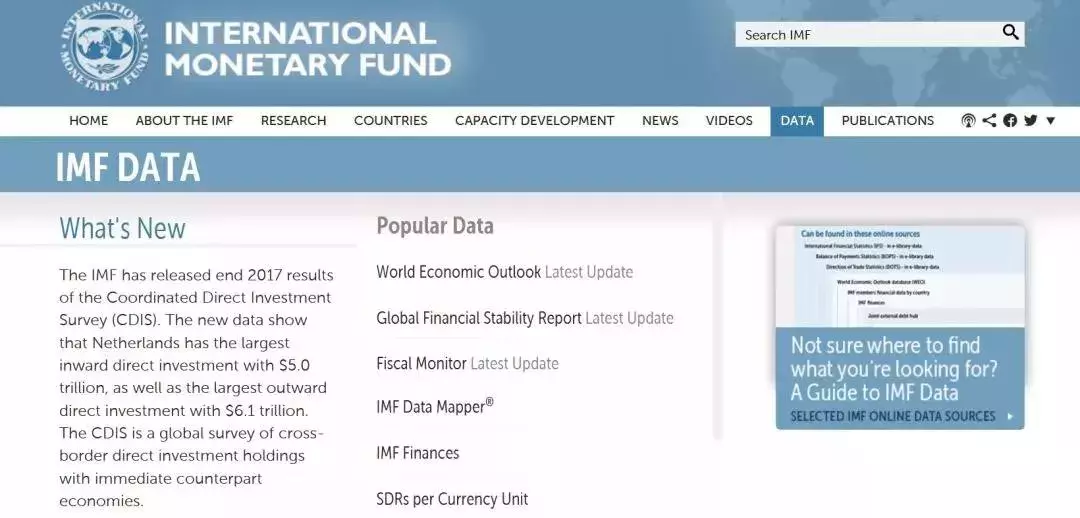Screen dimensions: 1080x518
Task: Click the arrow beside Selected IMF Online Data Sources
Action: (x=1010, y=416)
